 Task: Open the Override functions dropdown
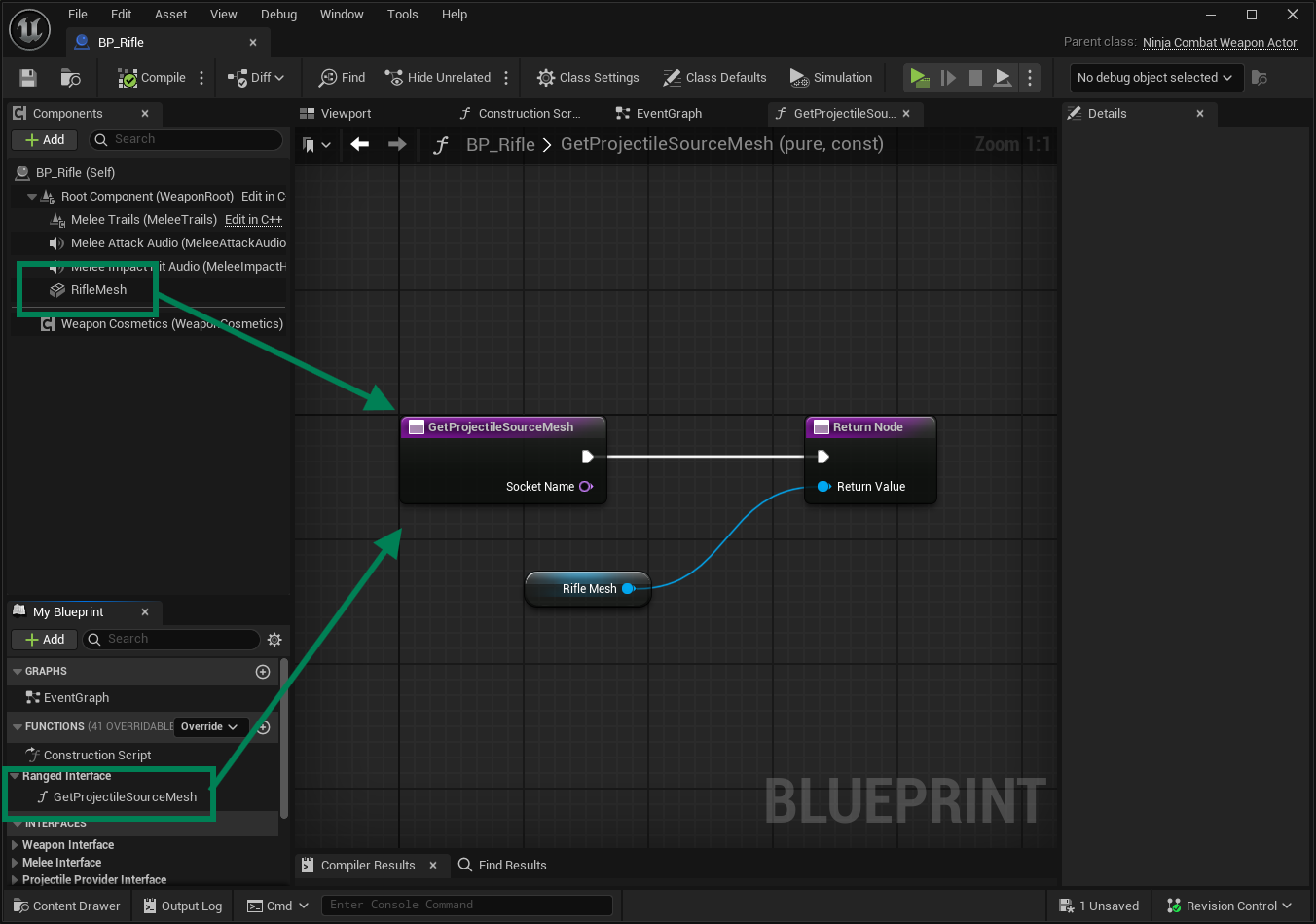click(x=209, y=727)
